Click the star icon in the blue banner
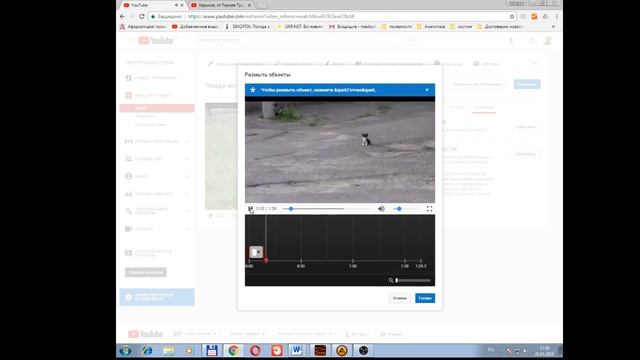This screenshot has height=360, width=640. (253, 90)
